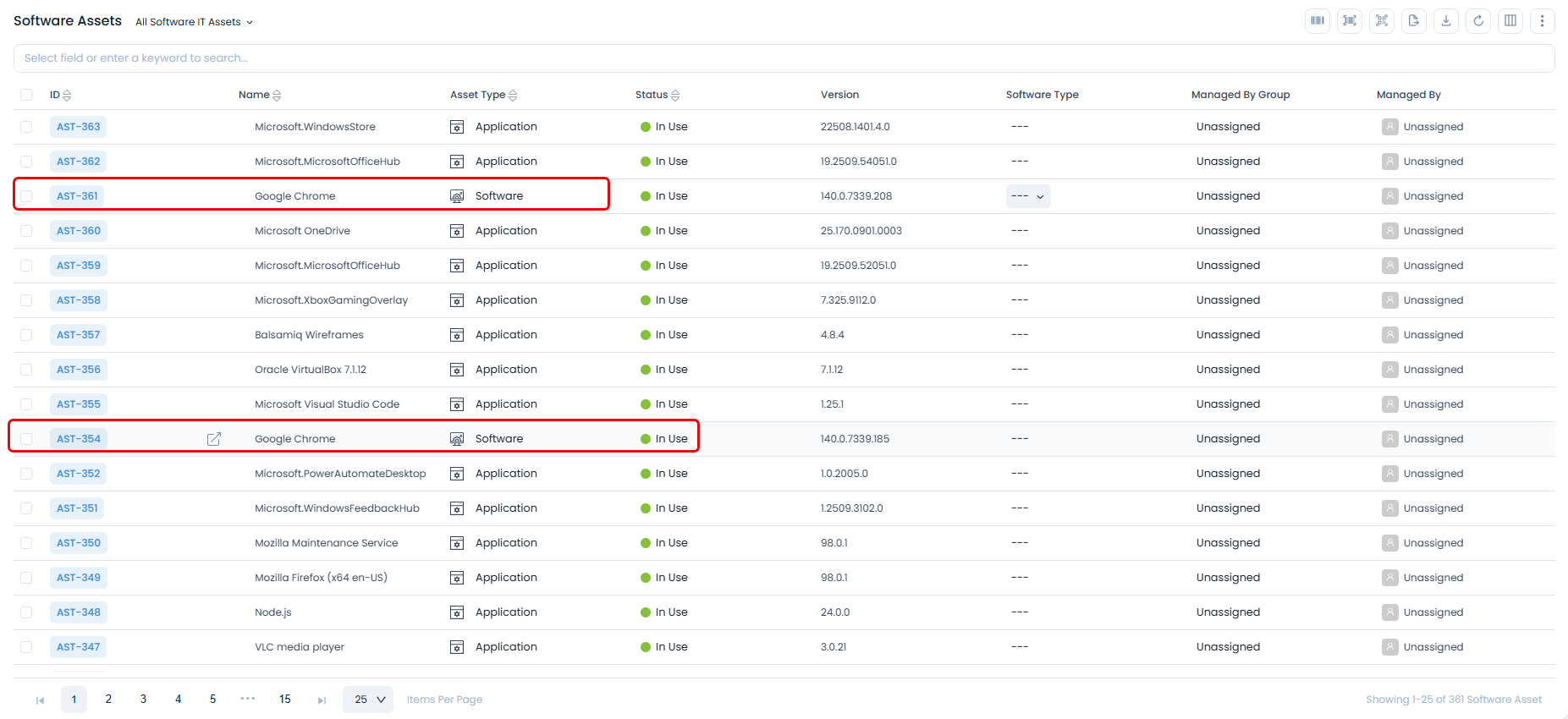Go to page 2 in the pagination

(108, 700)
